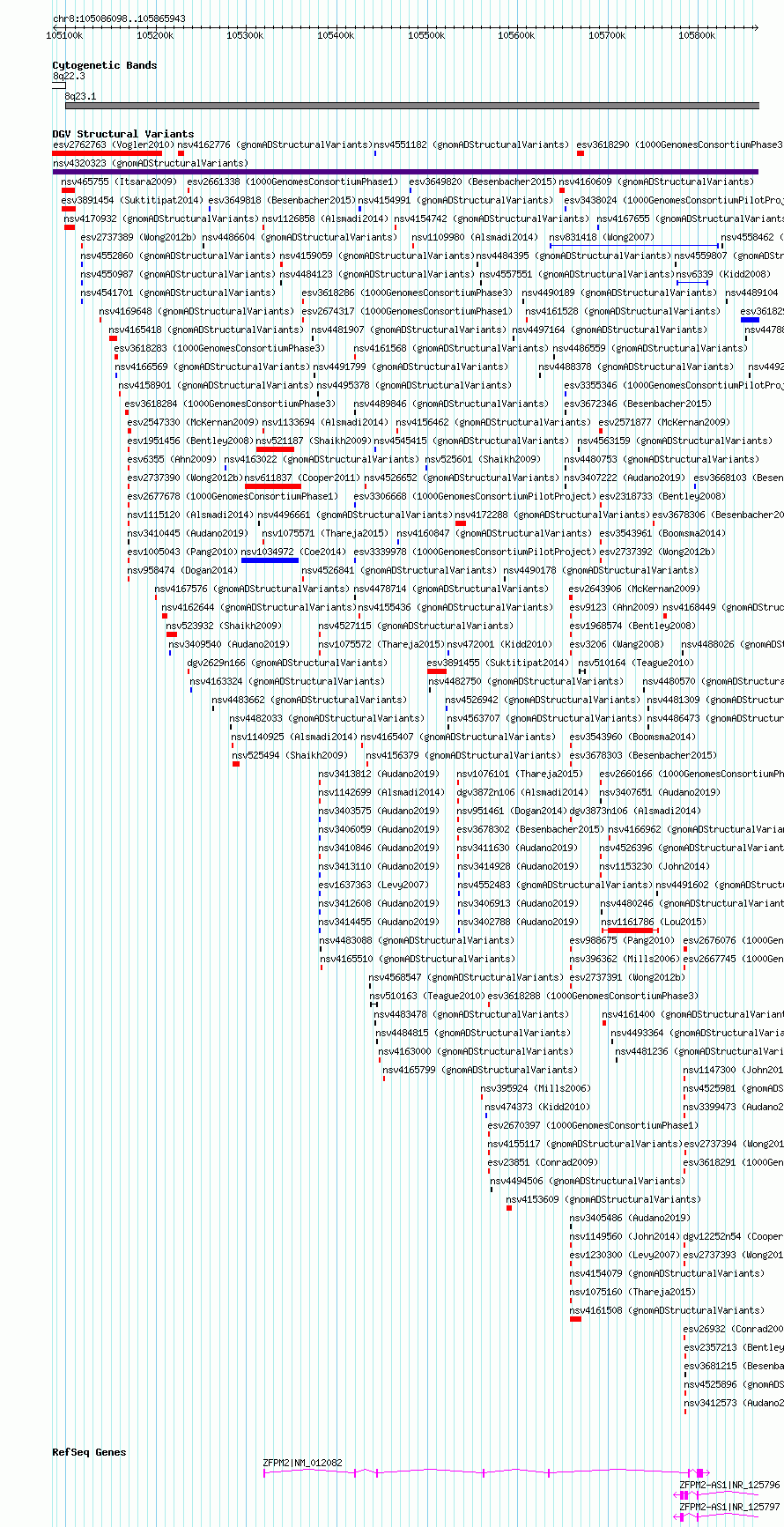Select nsv510164 (Teague2010) label
Screen dimensions: 784x1527
pyautogui.click(x=636, y=663)
